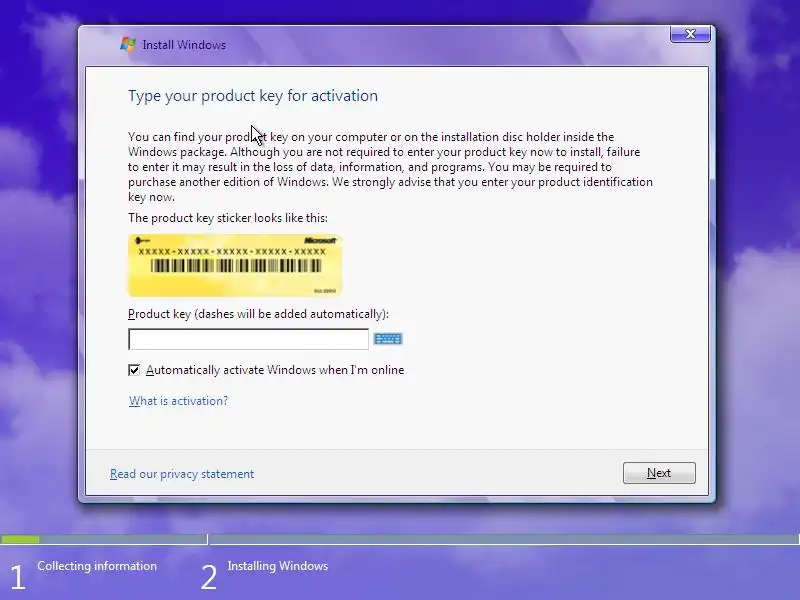Open the What is activation? link

click(x=179, y=401)
